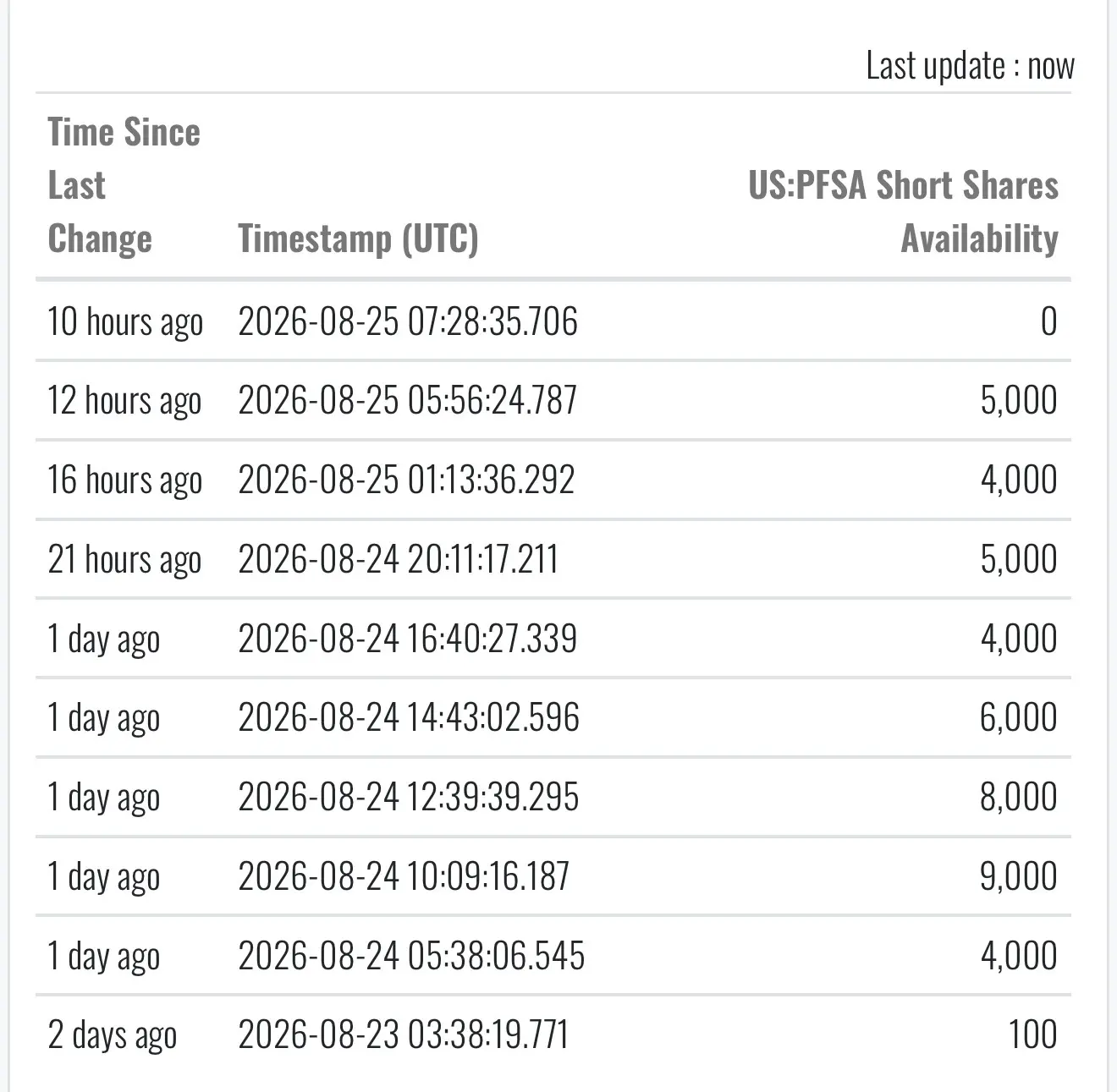Click the Last update : now label
Screen dimensions: 1117x1092
970,66
